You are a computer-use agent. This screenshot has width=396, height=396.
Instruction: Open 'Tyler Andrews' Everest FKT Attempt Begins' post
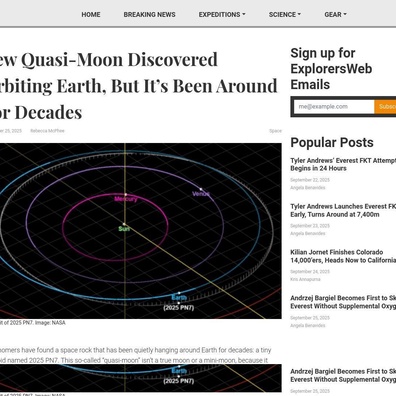click(x=343, y=164)
